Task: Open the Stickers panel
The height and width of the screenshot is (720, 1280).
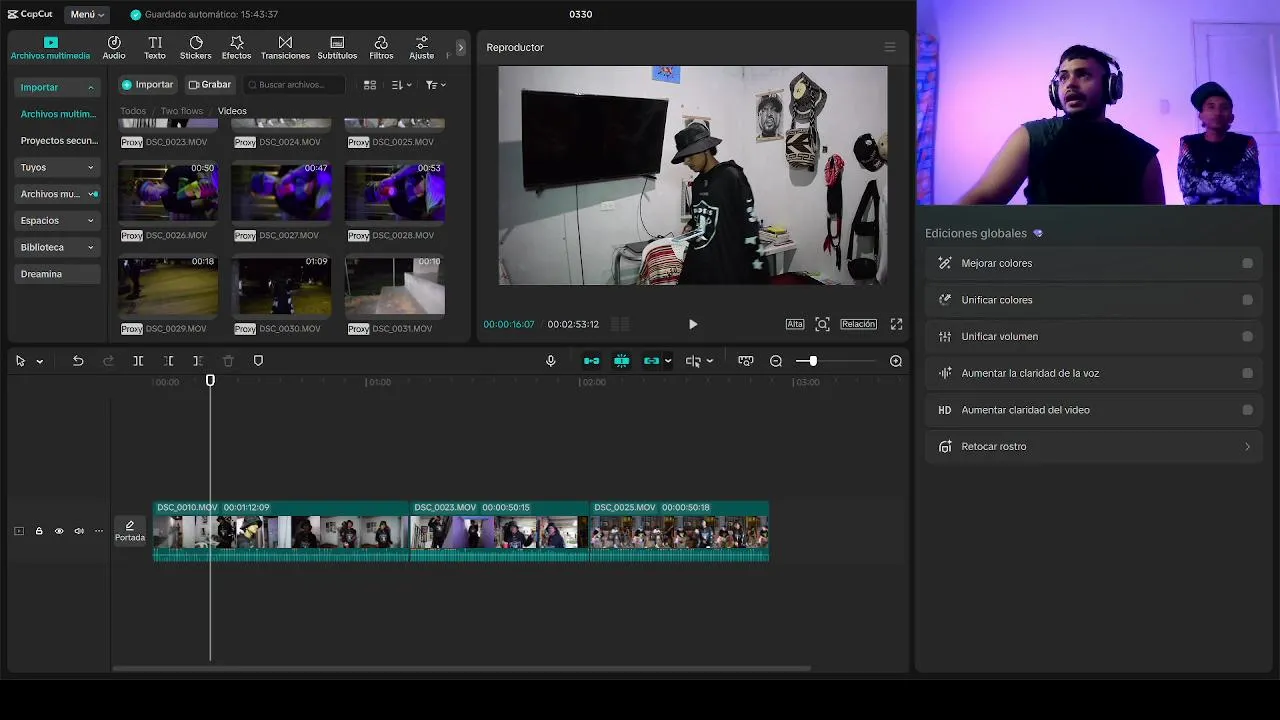Action: point(195,48)
